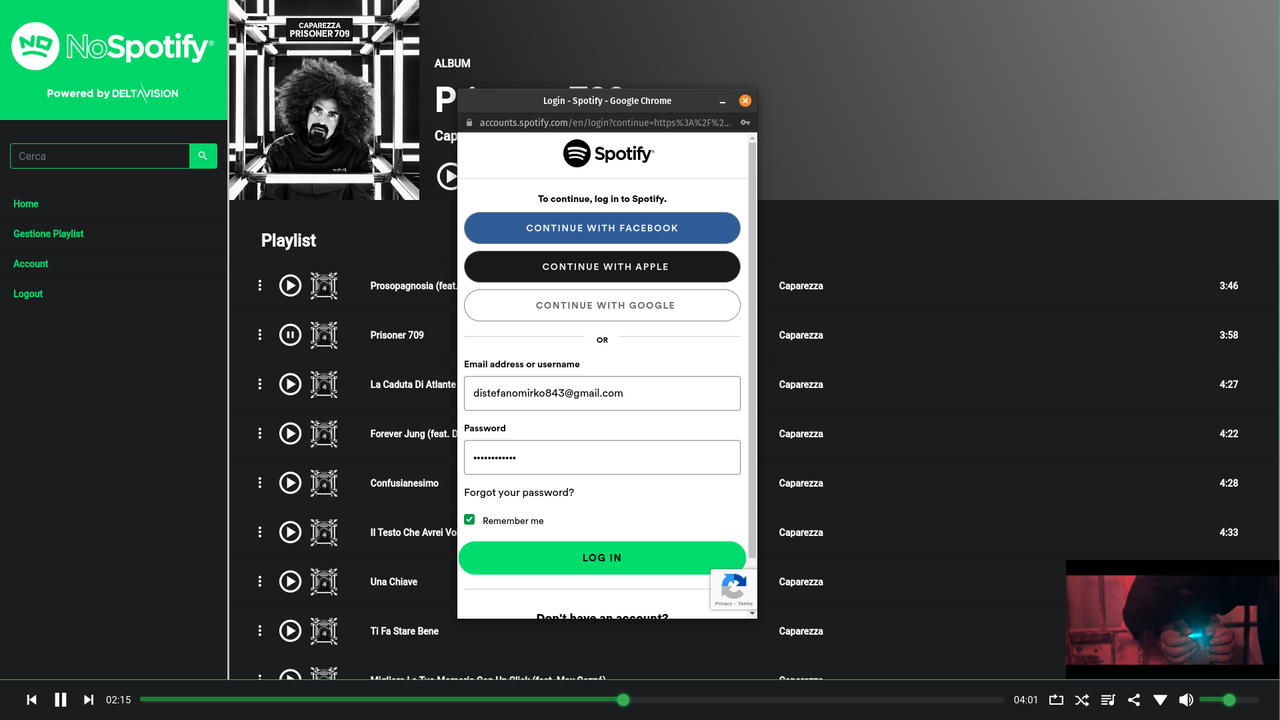Click the Confusianesimo track cover thumbnail
Screen dimensions: 1280x720
pos(324,482)
